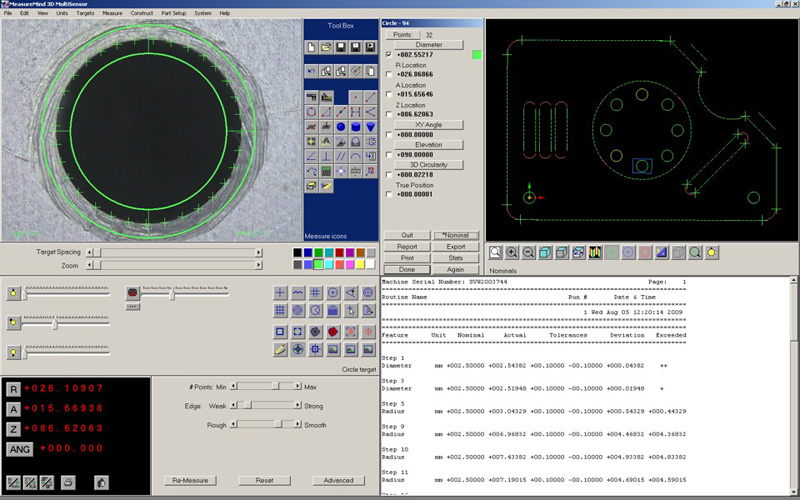Screen dimensions: 800x500
Task: Click the zoom in magnifier below model view
Action: pyautogui.click(x=512, y=253)
